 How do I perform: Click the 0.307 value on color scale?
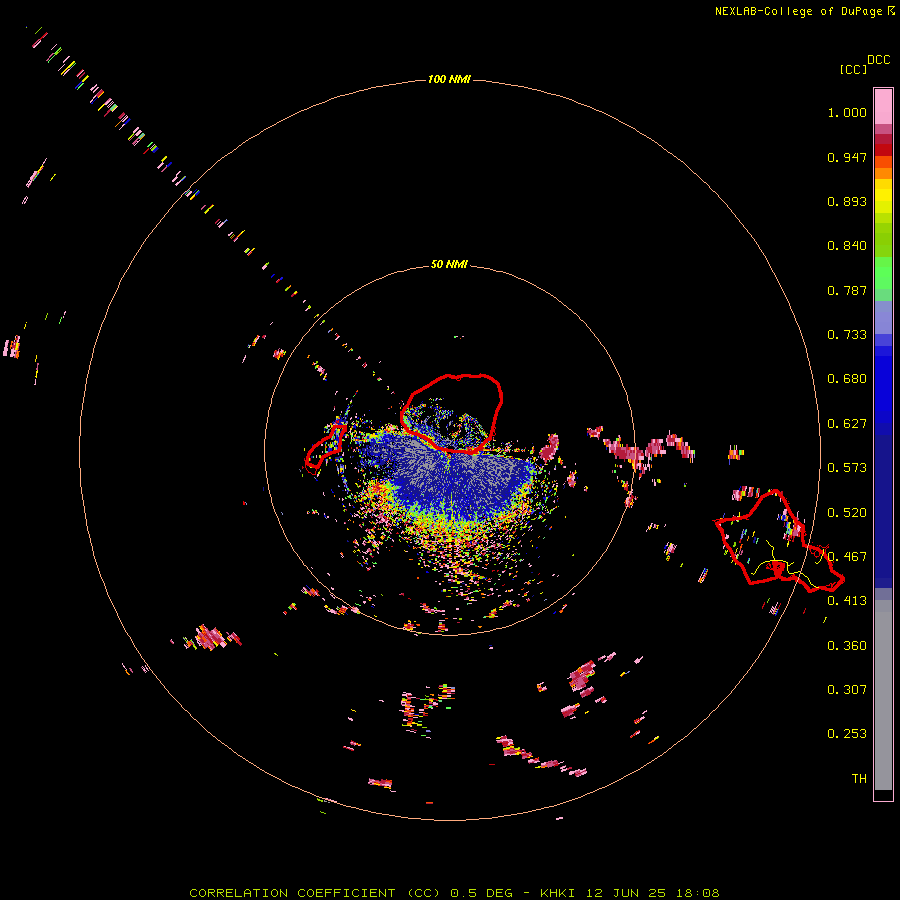(x=847, y=690)
